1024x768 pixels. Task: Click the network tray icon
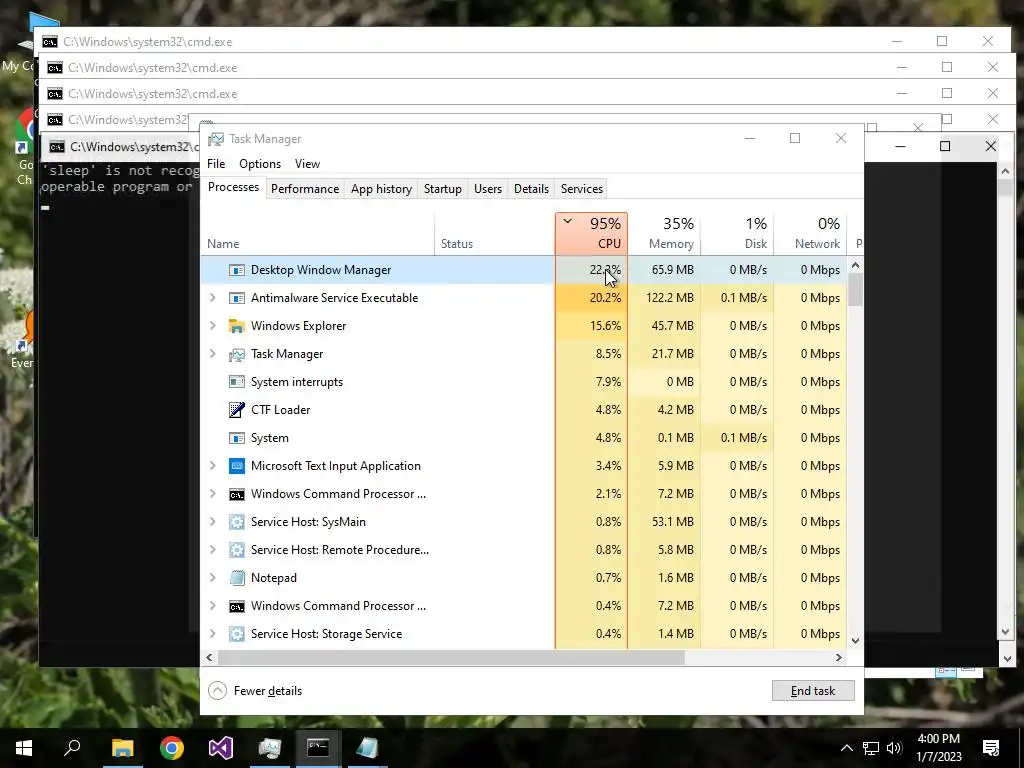871,748
